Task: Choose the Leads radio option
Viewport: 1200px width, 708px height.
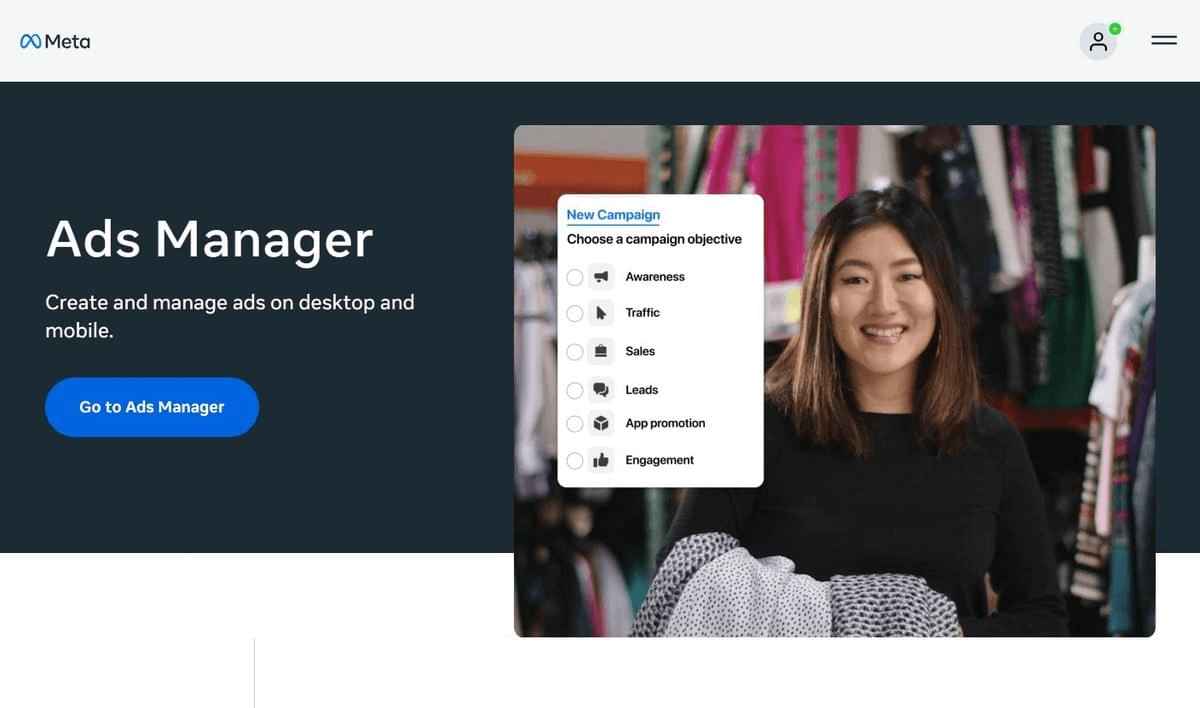Action: tap(574, 390)
